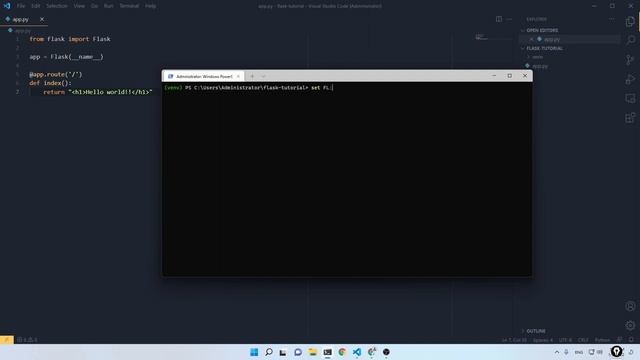This screenshot has width=640, height=360.
Task: Click the editor minimap
Action: [494, 38]
